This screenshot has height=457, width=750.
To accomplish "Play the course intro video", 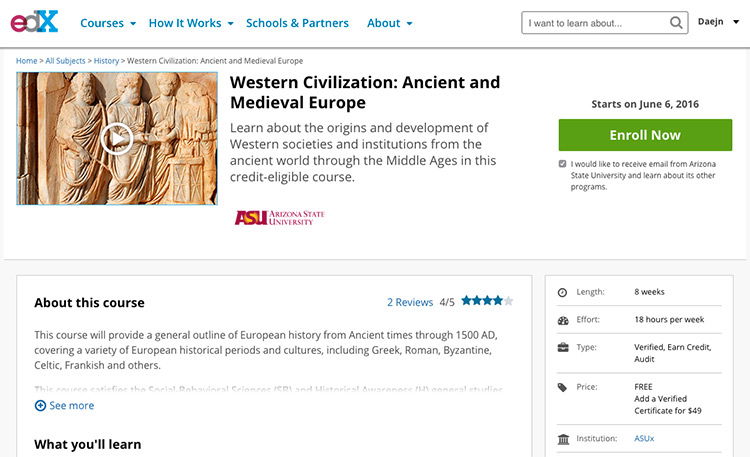I will click(117, 138).
